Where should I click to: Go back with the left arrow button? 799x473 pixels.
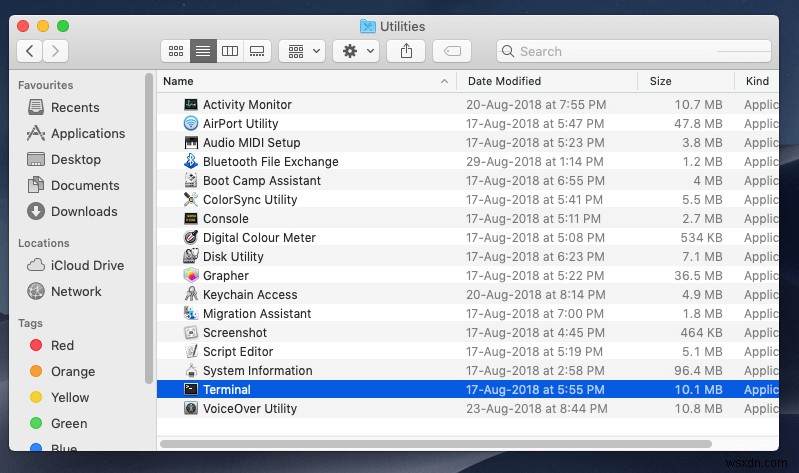click(x=30, y=51)
